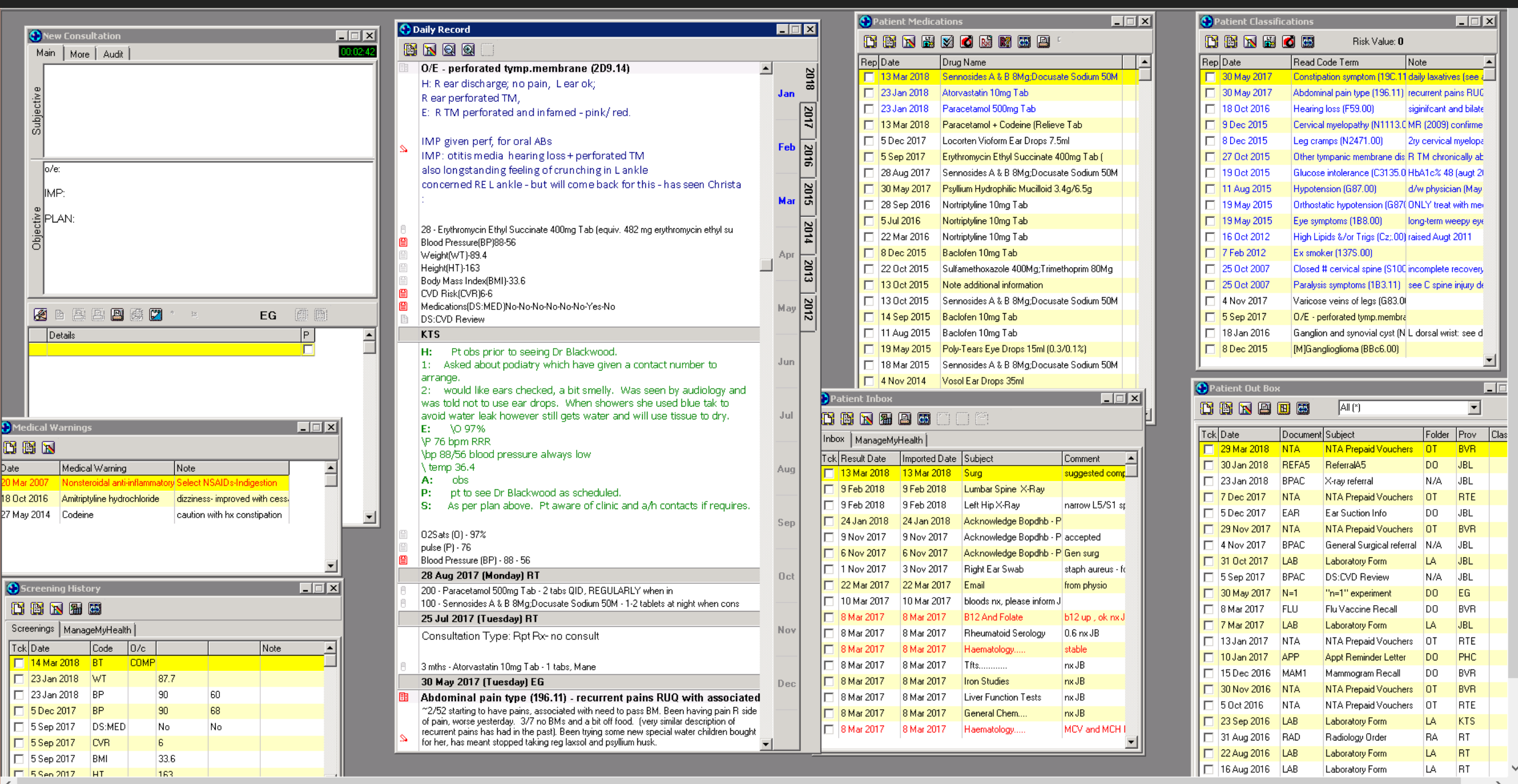Switch to the Audit tab in New Consultation
This screenshot has width=1518, height=784.
[113, 54]
